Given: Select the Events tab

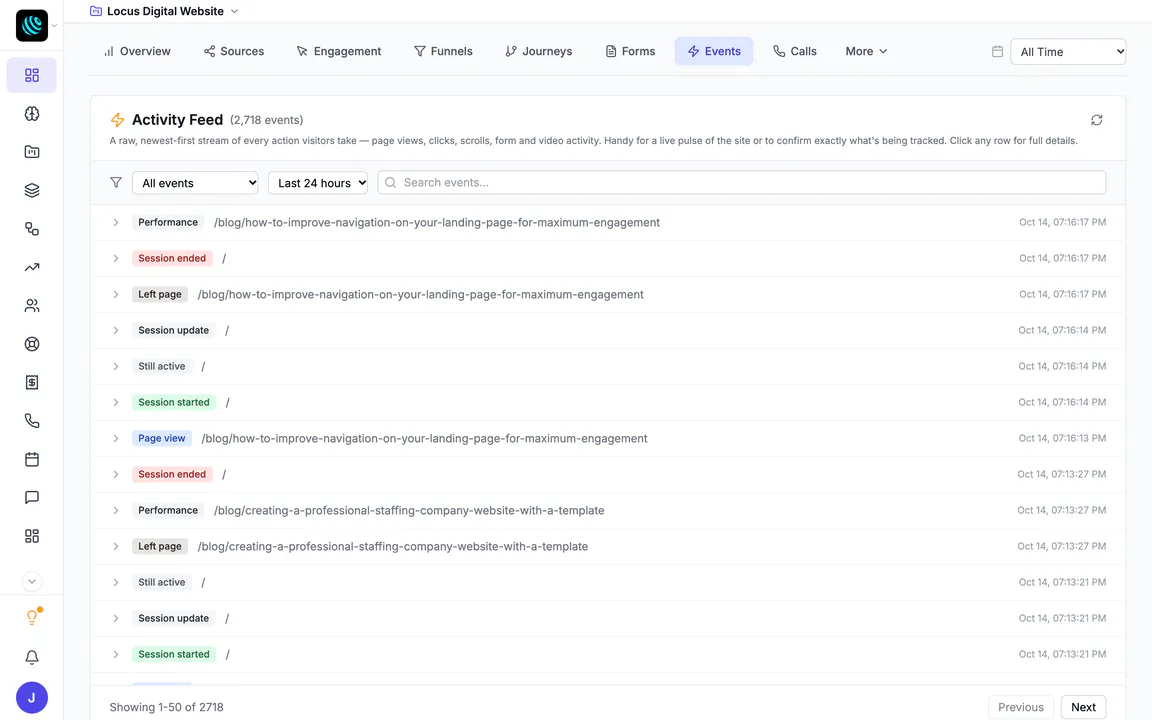Looking at the screenshot, I should point(714,51).
